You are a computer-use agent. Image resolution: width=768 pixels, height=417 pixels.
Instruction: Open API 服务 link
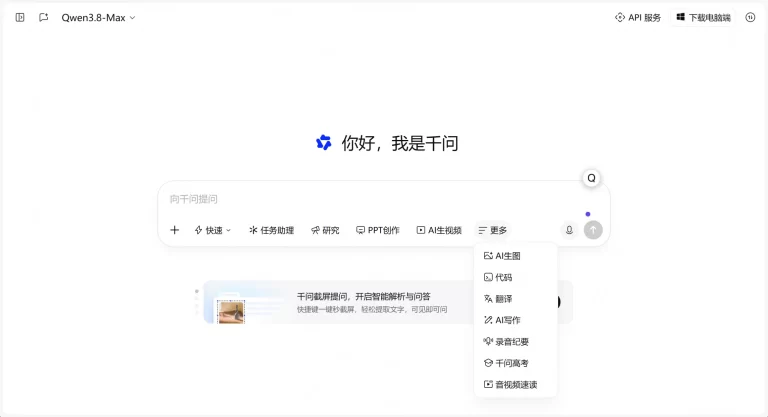[x=638, y=18]
